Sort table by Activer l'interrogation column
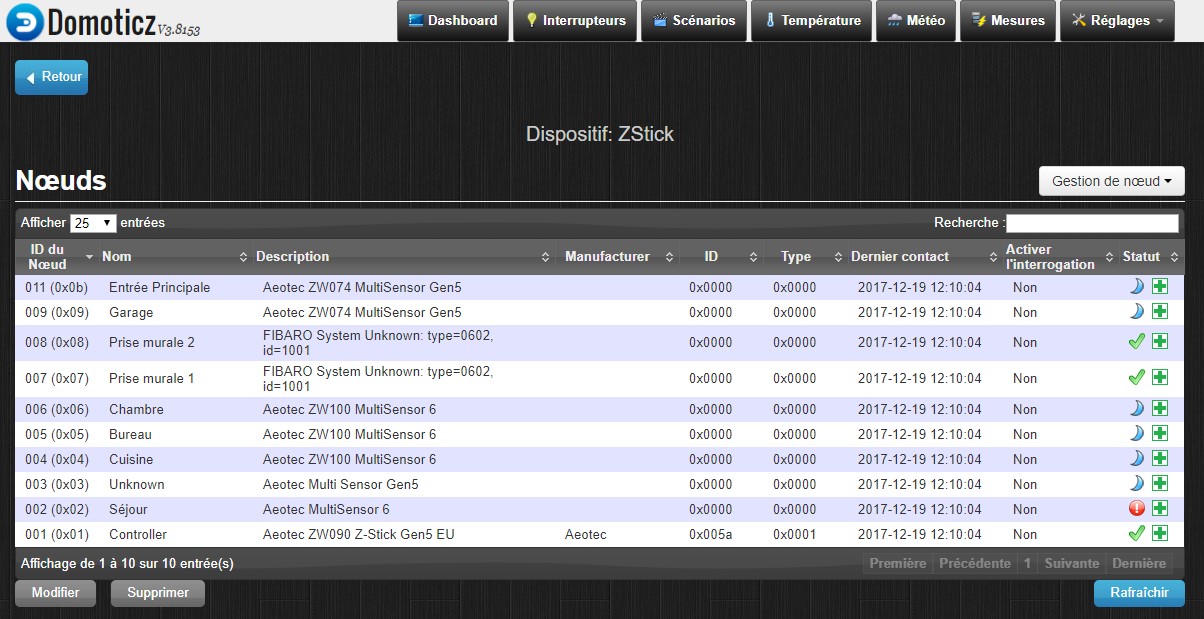1204x619 pixels. point(1059,257)
